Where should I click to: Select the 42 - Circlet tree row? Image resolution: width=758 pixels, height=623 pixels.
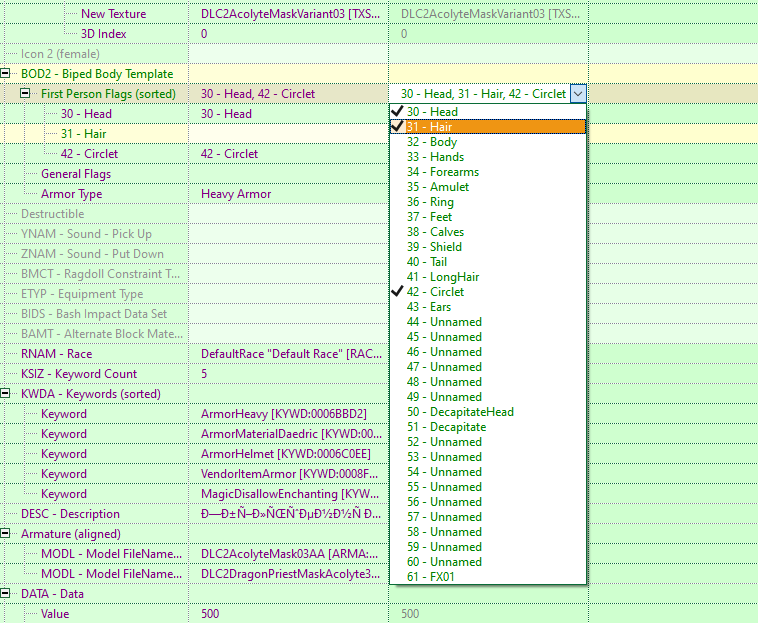tap(89, 154)
